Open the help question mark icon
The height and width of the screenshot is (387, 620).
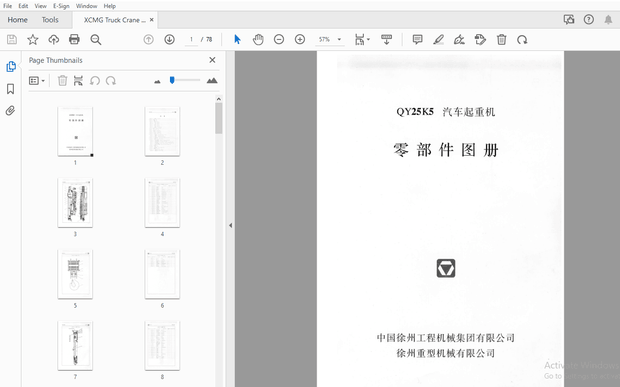click(589, 19)
